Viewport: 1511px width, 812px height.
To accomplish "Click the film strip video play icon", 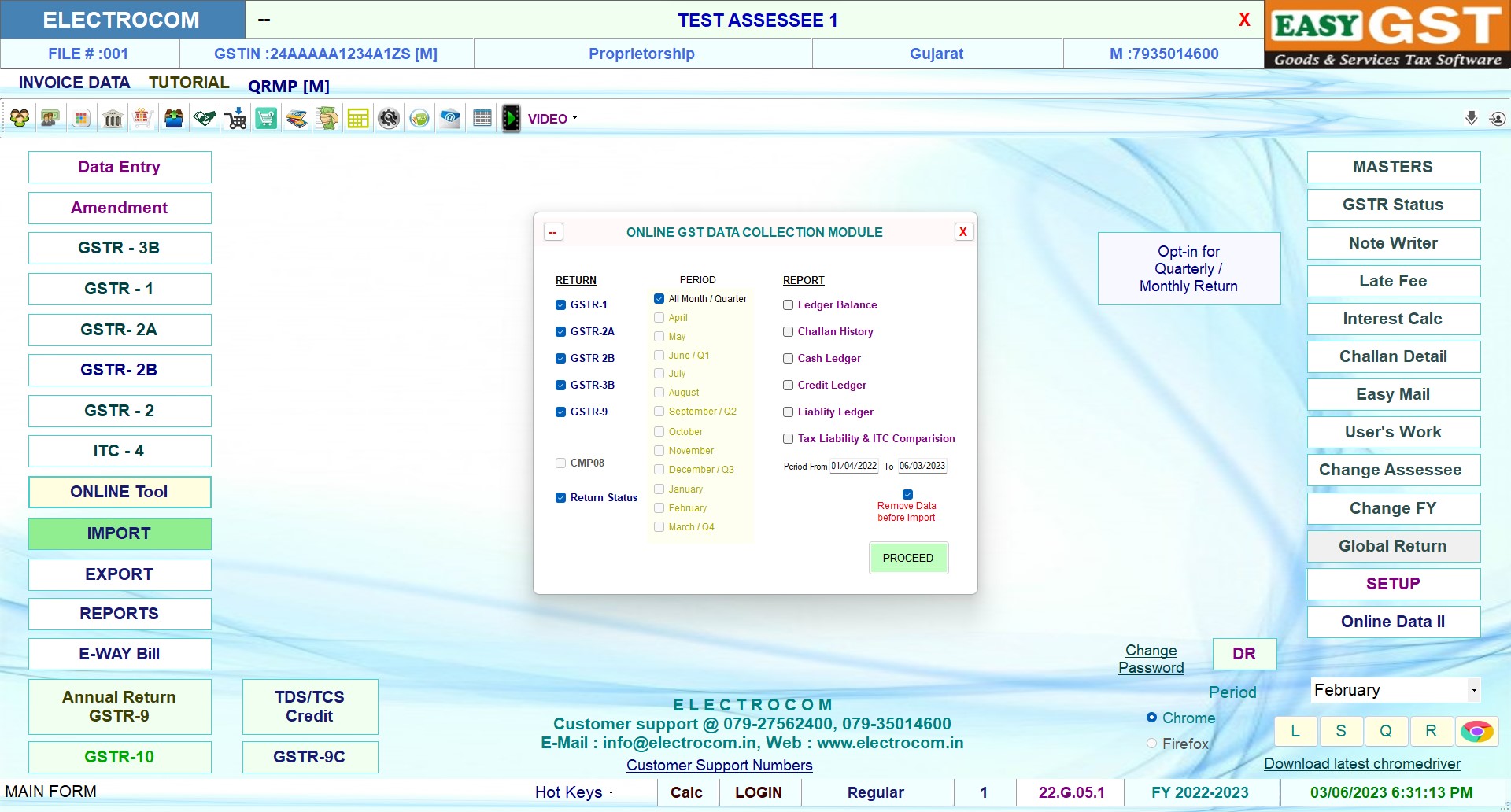I will (x=511, y=119).
